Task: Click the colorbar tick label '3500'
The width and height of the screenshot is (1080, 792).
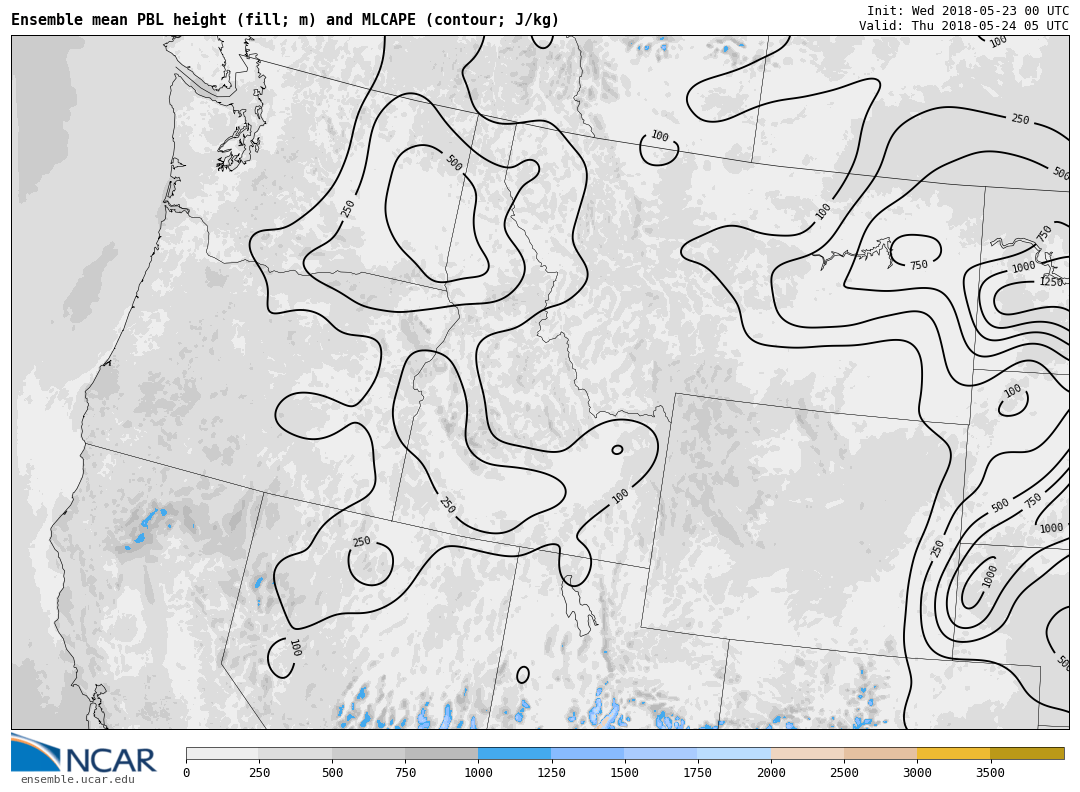Action: click(990, 773)
